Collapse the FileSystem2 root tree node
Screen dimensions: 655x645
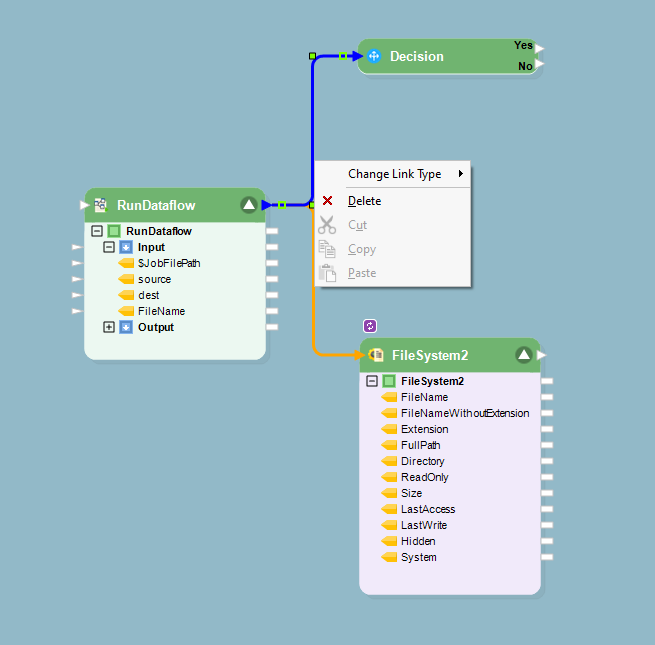coord(372,381)
